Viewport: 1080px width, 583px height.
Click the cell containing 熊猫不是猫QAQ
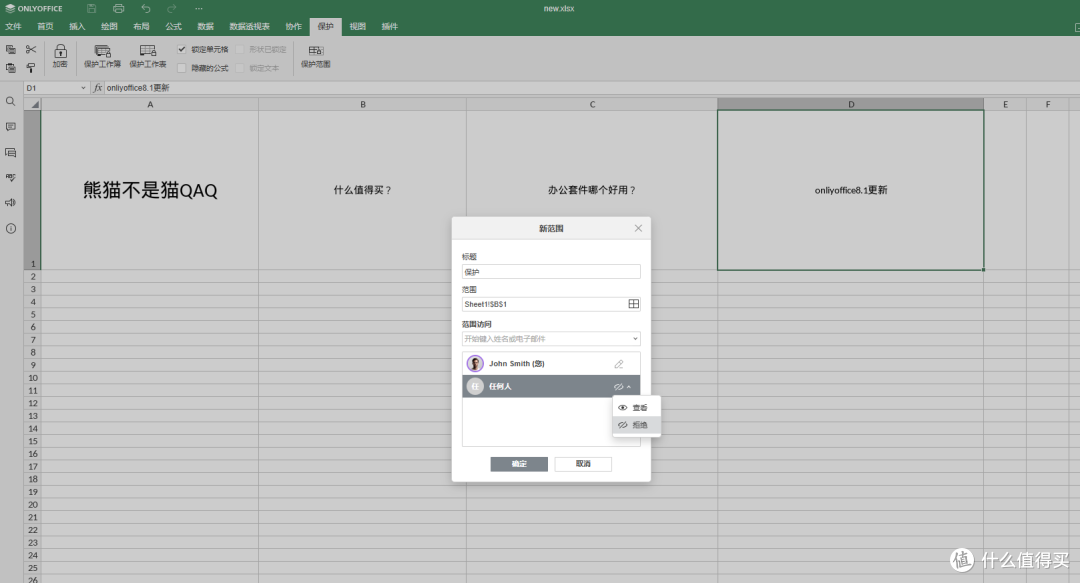(x=149, y=190)
